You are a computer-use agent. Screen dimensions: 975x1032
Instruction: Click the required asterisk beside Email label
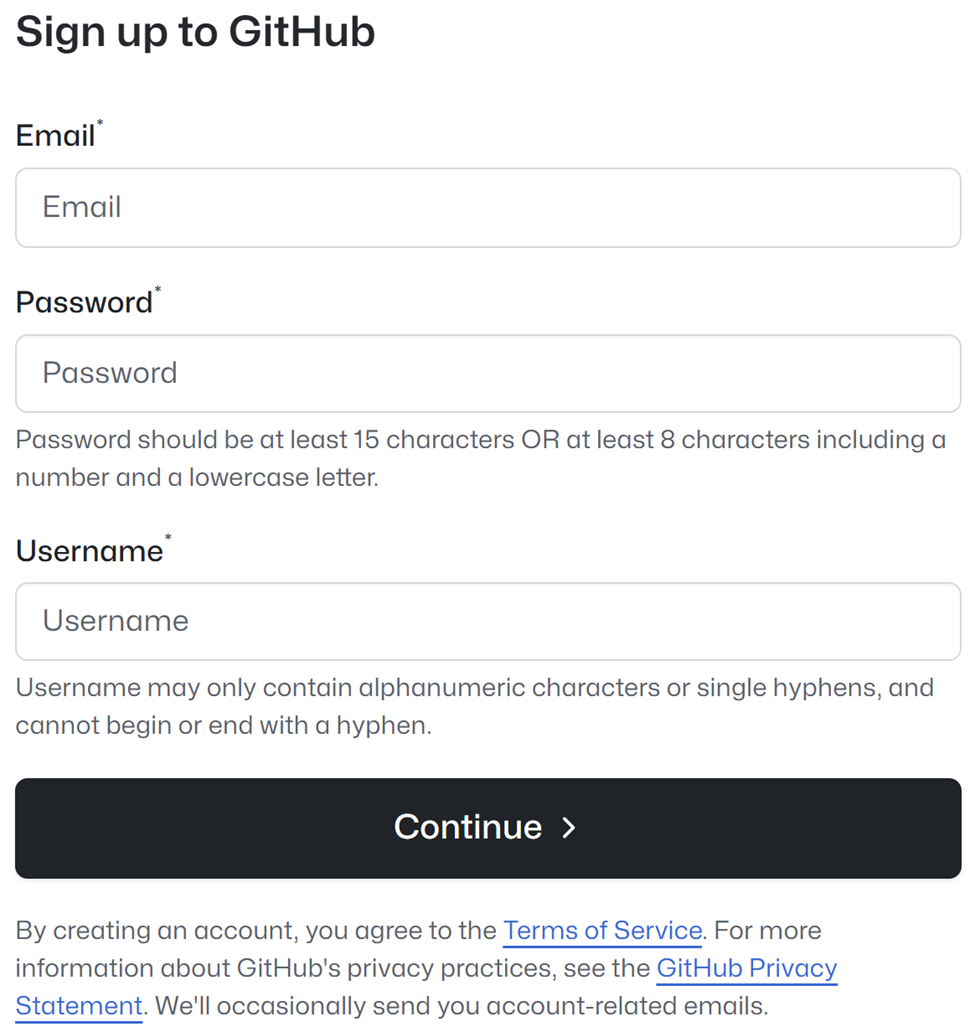pos(101,122)
